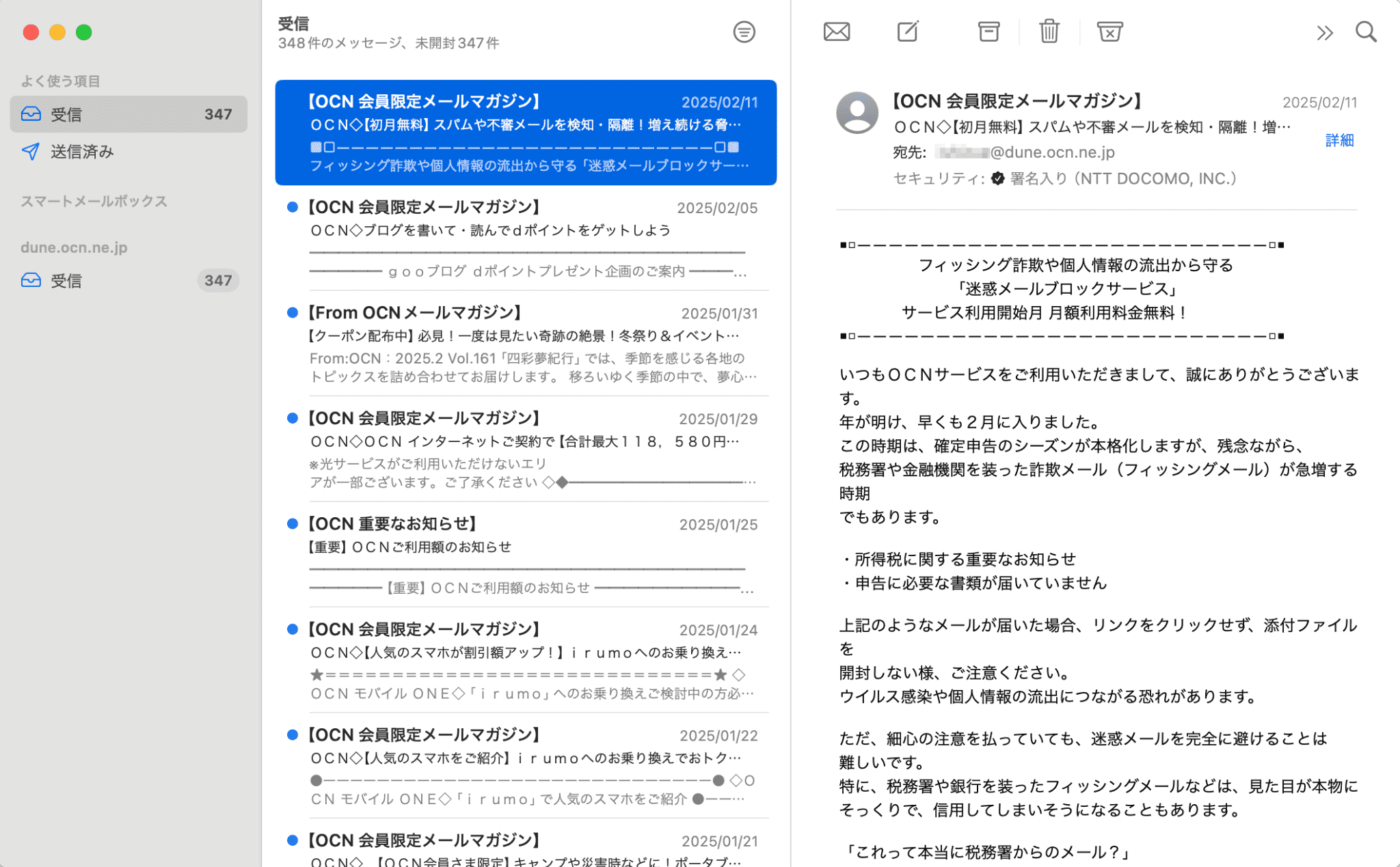The height and width of the screenshot is (867, 1400).
Task: Open the 送信済み sent mailbox
Action: click(129, 152)
